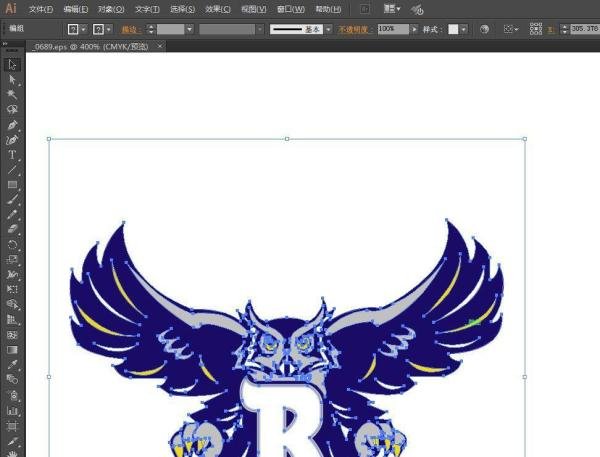Select the Shape Builder tool
Image resolution: width=600 pixels, height=457 pixels.
pos(12,305)
